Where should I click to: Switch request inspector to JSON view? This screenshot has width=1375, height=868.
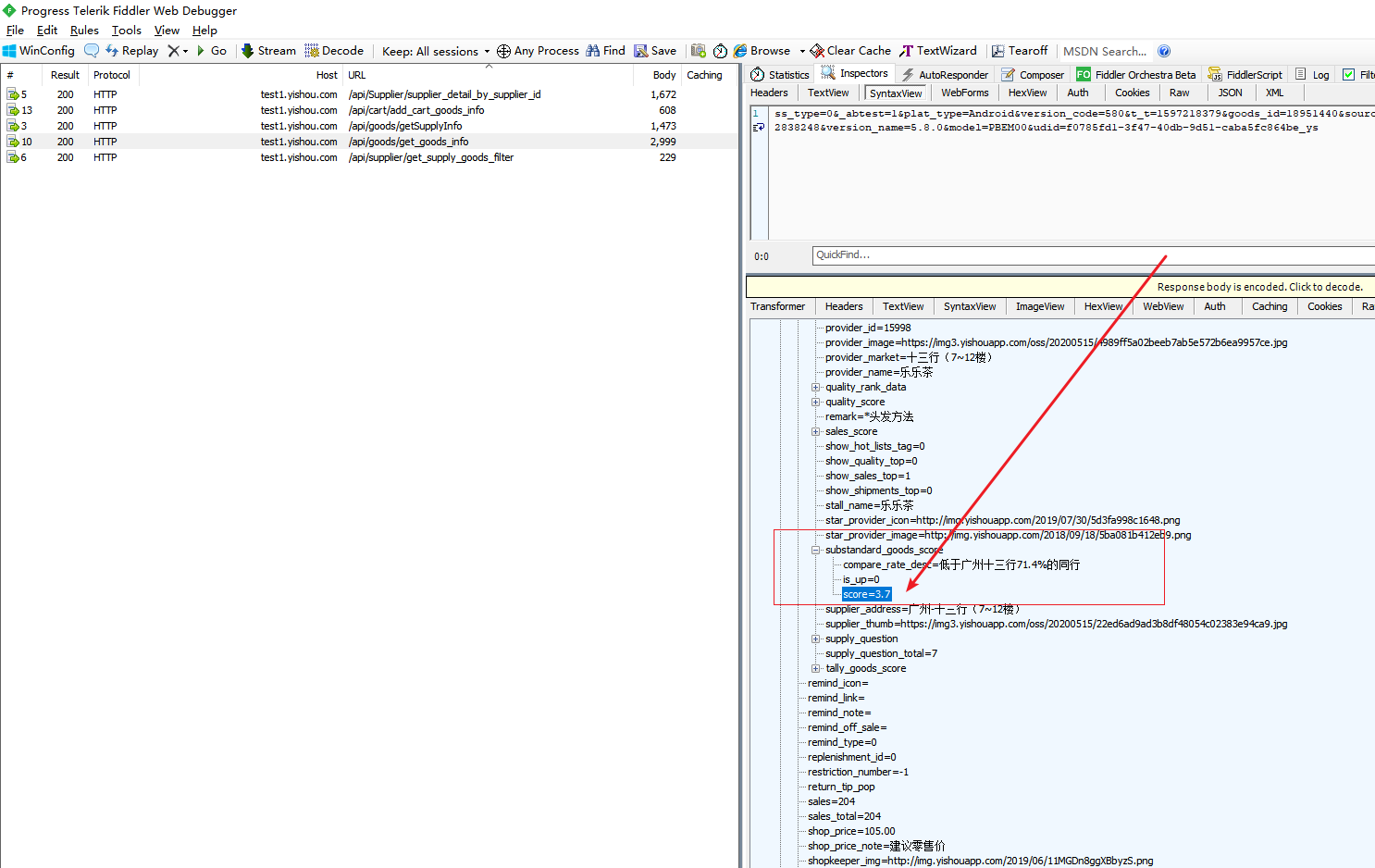[1230, 93]
